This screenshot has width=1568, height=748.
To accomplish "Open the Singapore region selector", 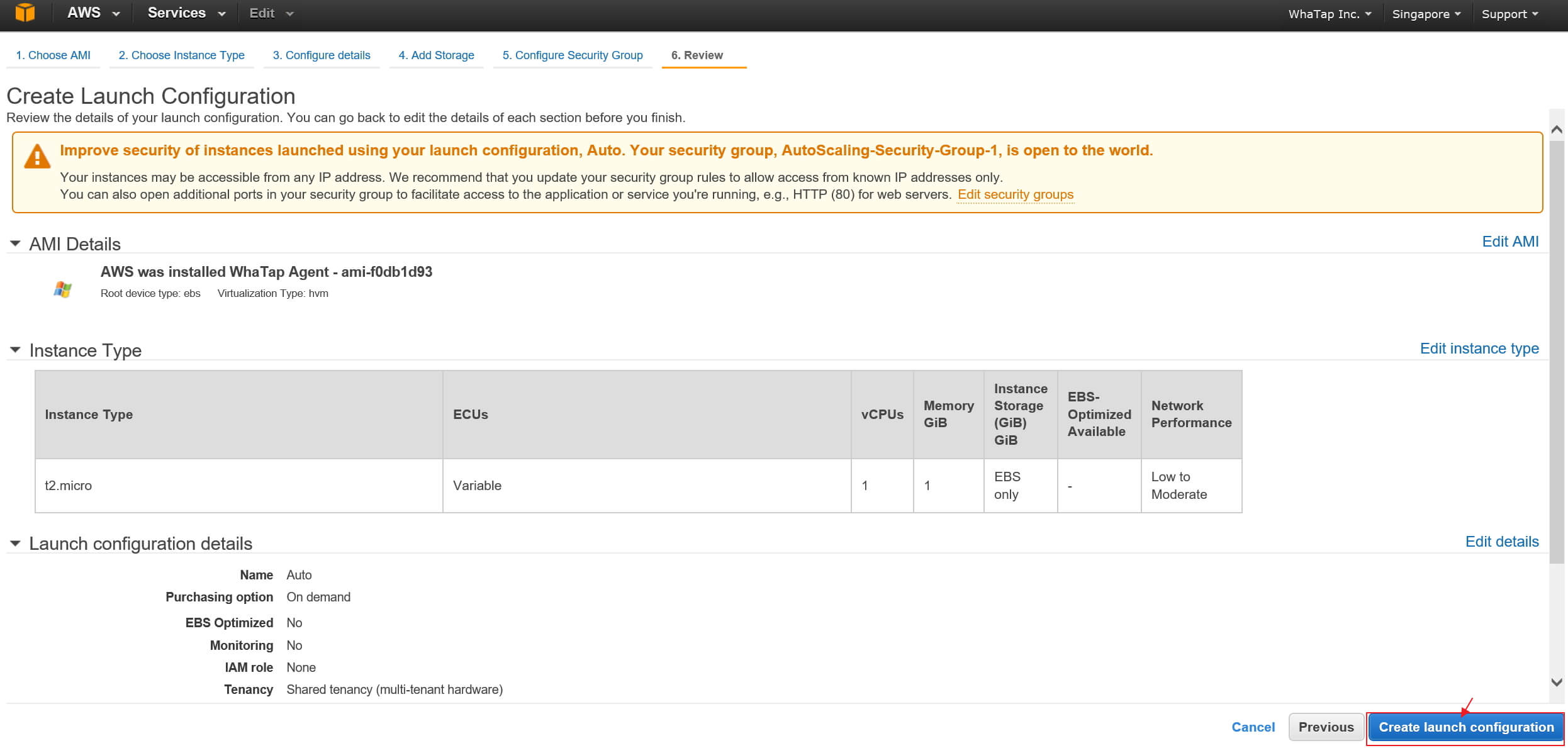I will coord(1426,14).
